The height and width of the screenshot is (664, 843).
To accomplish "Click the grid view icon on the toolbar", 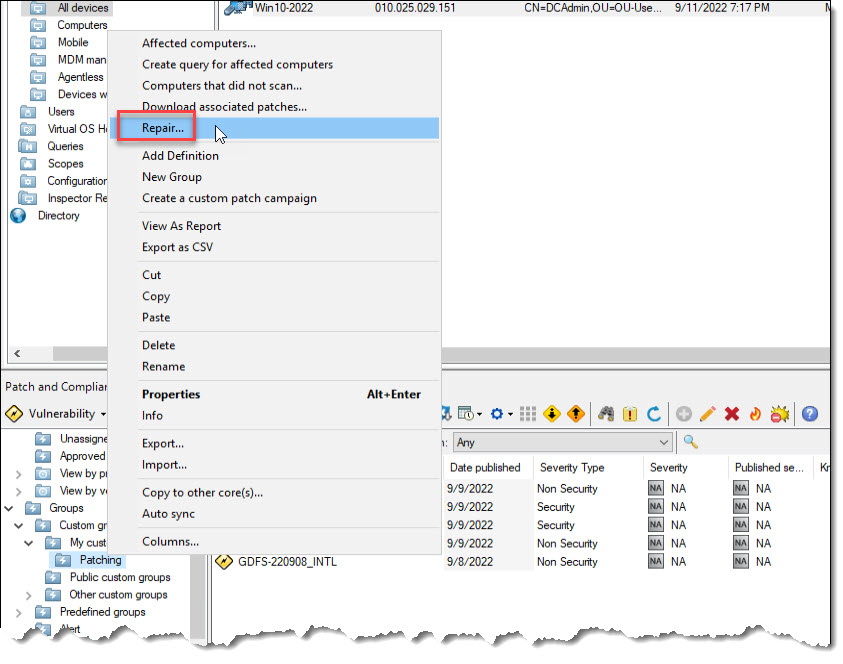I will [528, 413].
